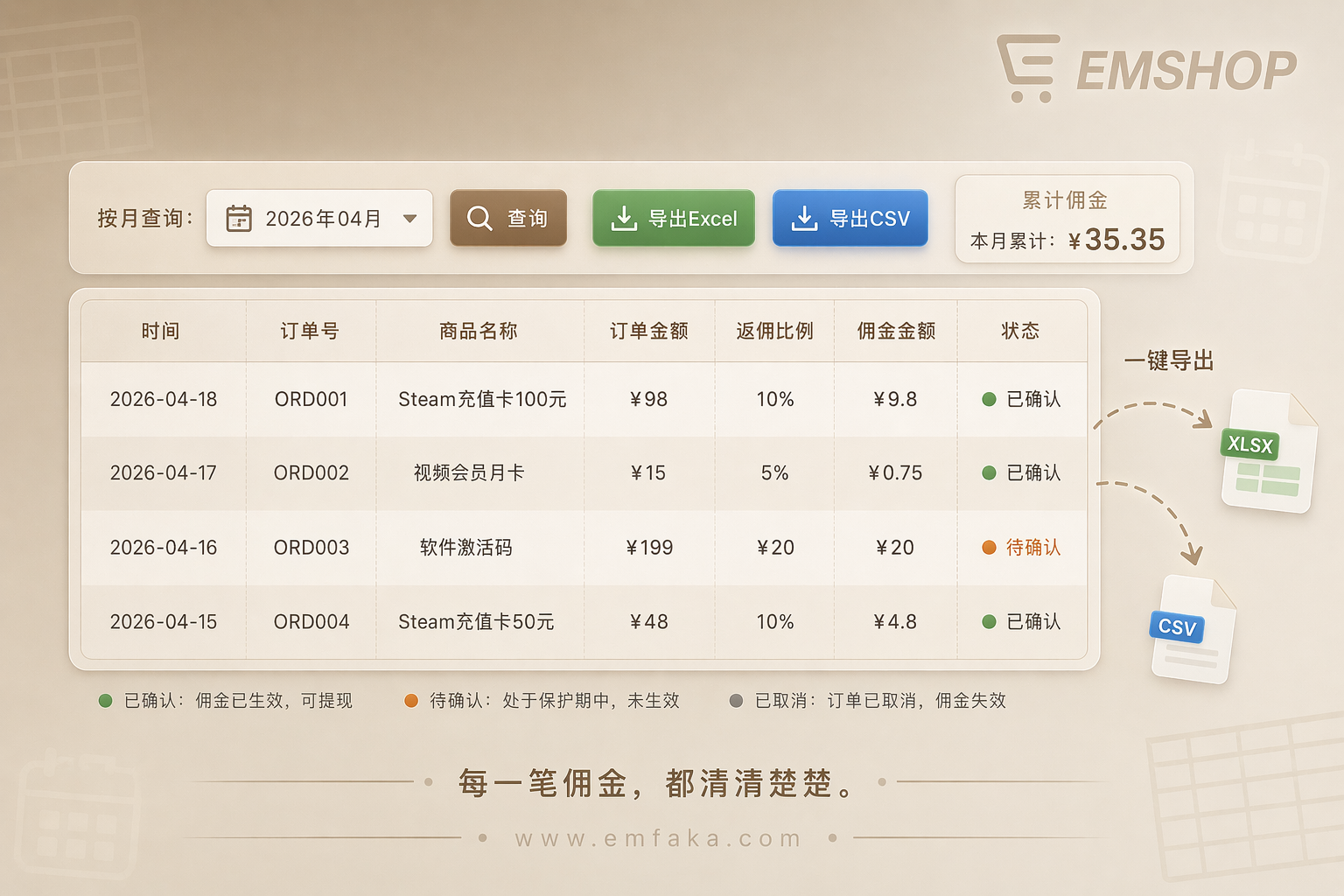Toggle the 已确认 status legend indicator
Image resolution: width=1344 pixels, height=896 pixels.
coord(105,700)
